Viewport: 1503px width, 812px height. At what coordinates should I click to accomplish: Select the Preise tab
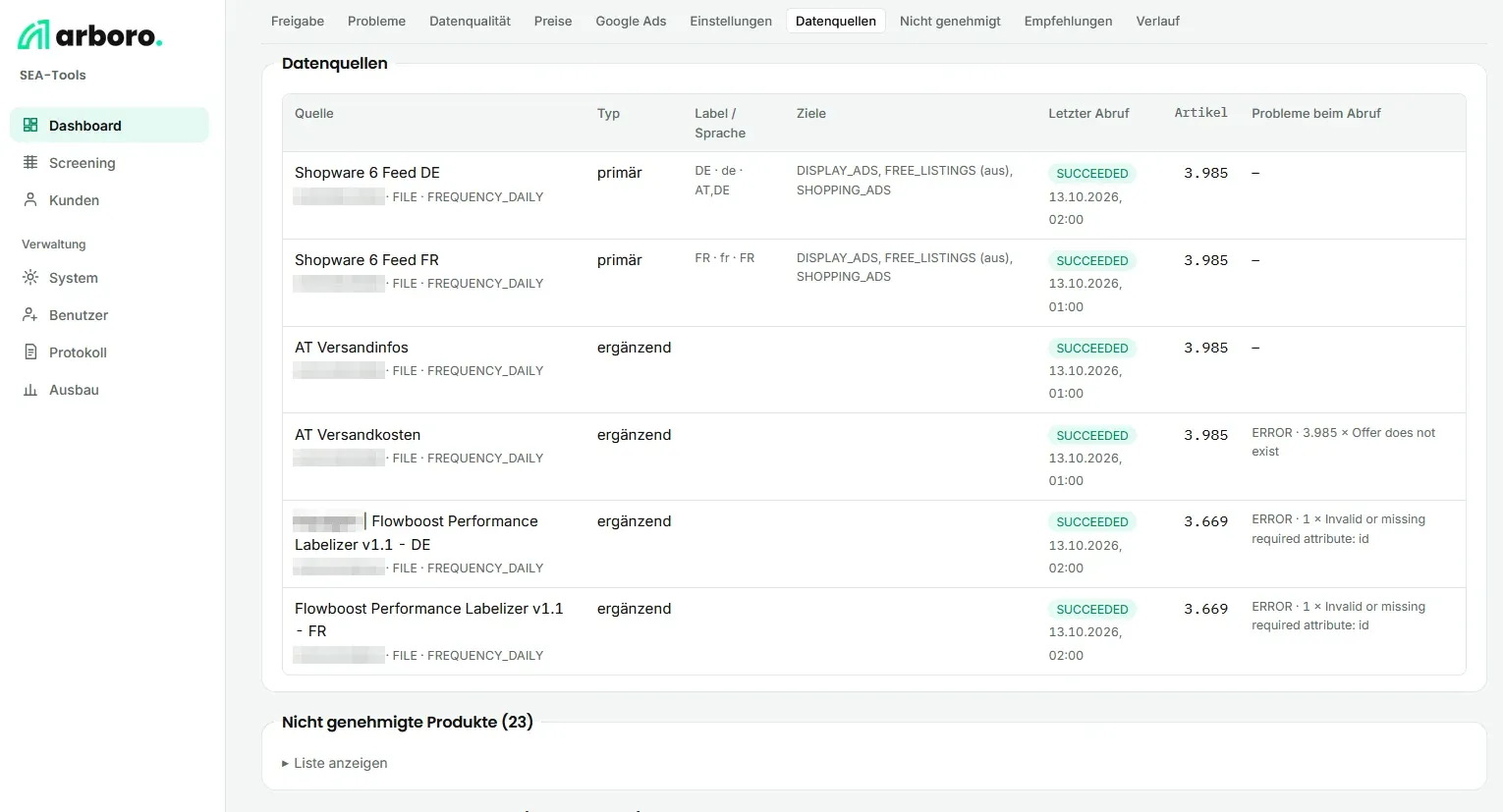click(553, 21)
